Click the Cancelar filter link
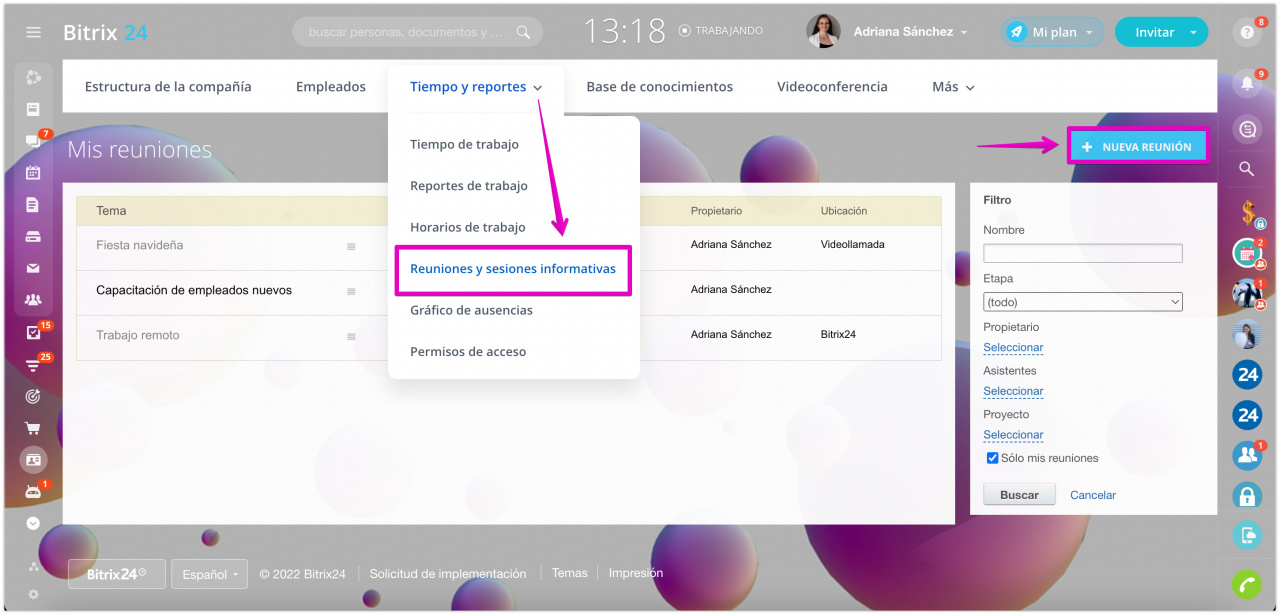 pos(1093,495)
